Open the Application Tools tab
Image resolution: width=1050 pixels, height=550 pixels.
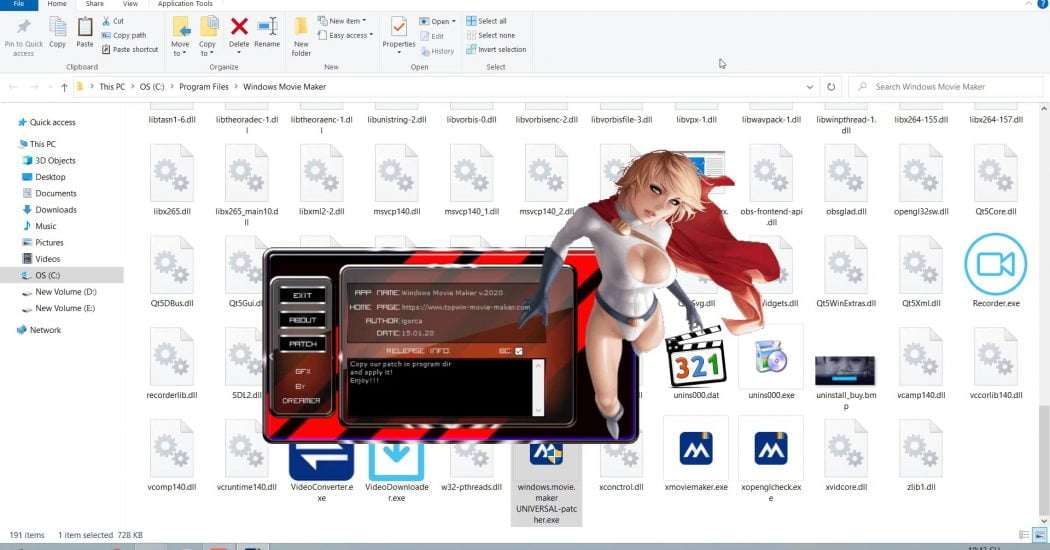click(x=185, y=4)
